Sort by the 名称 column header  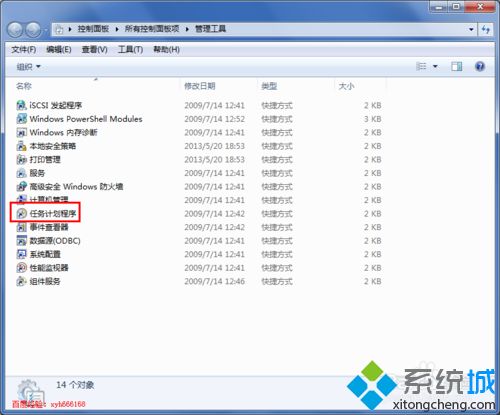pyautogui.click(x=24, y=86)
